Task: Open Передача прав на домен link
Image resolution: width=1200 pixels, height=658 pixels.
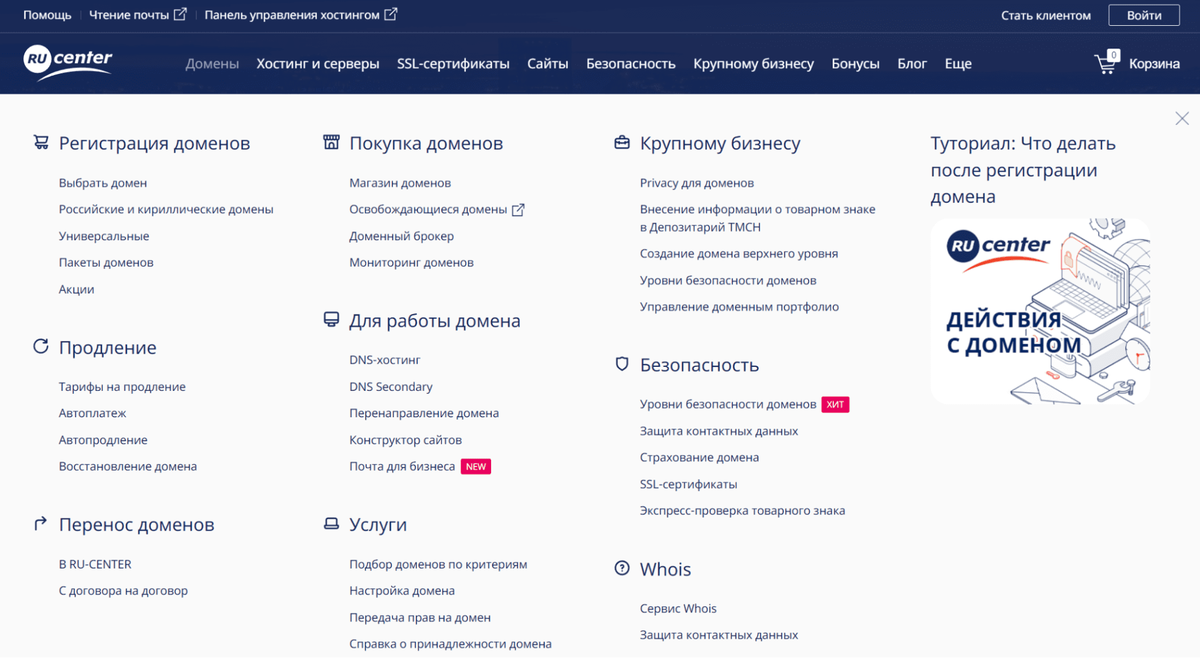Action: [420, 617]
